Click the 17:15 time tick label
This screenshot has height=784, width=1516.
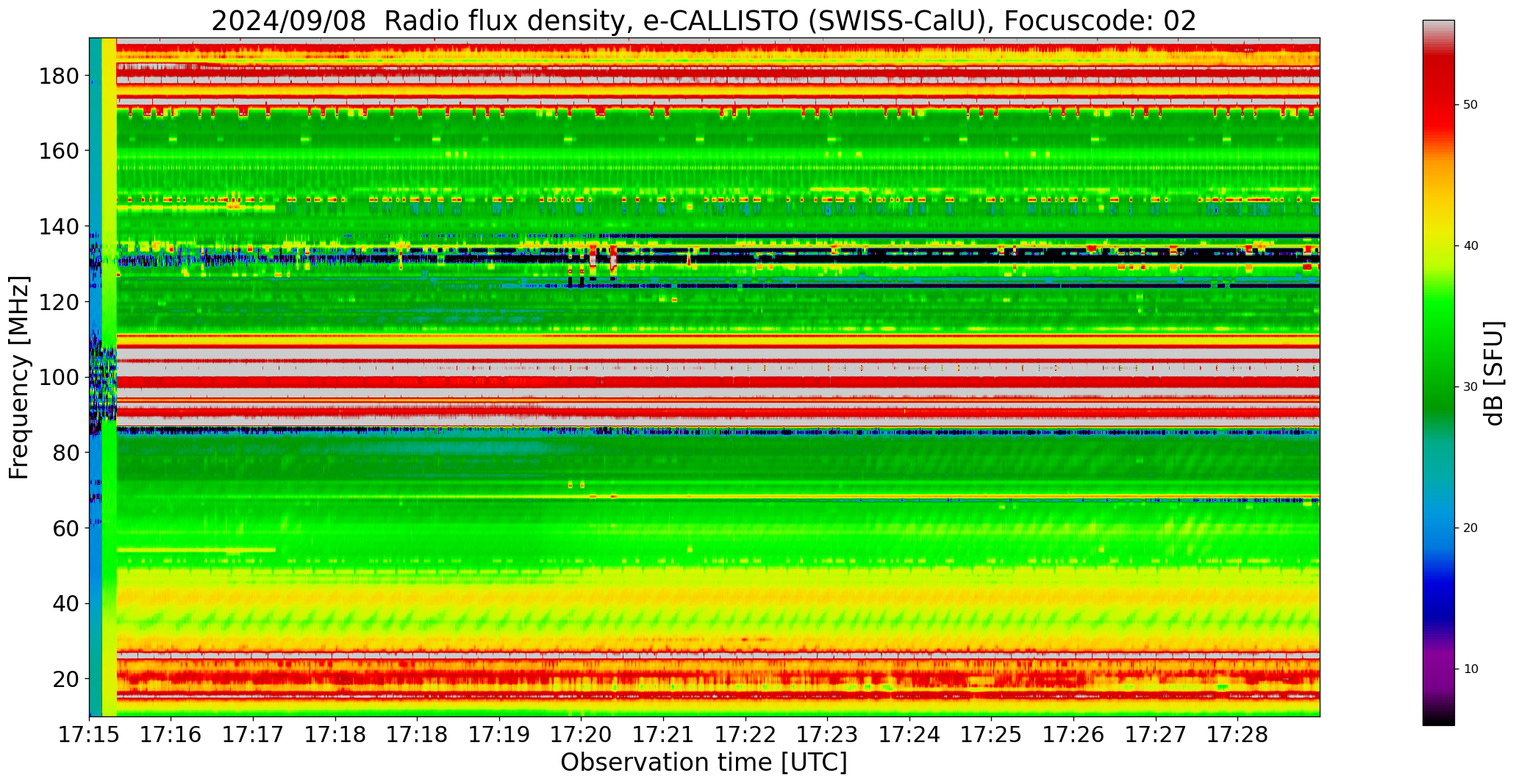[90, 734]
